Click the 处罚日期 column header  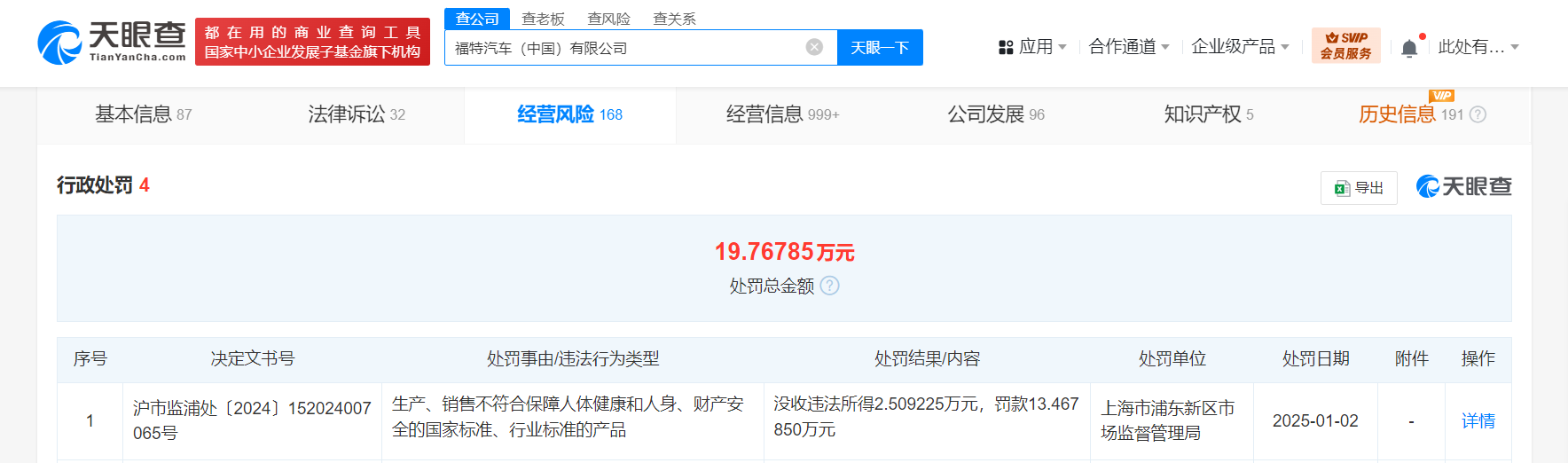point(1315,358)
